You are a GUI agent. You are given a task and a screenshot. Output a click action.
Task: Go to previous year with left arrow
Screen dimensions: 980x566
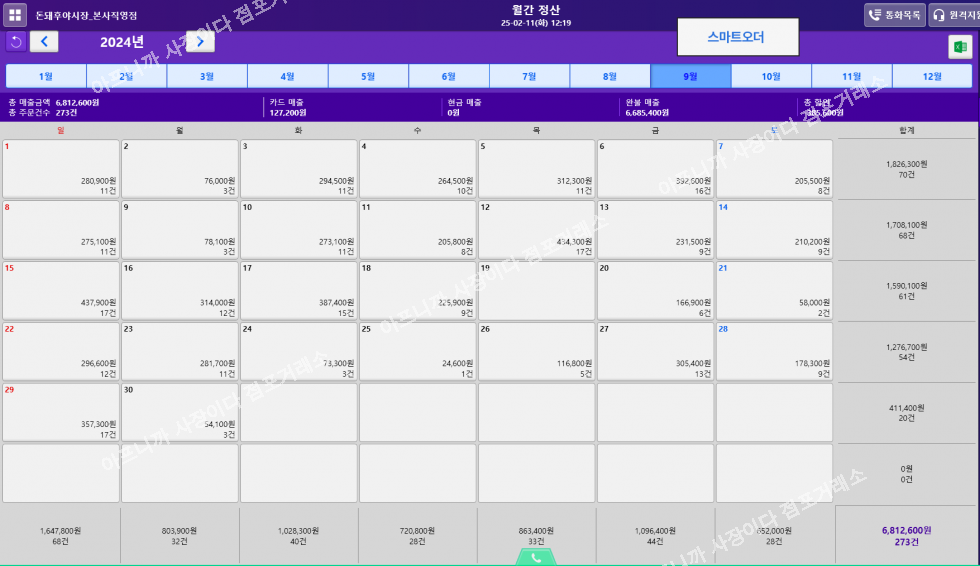click(44, 41)
